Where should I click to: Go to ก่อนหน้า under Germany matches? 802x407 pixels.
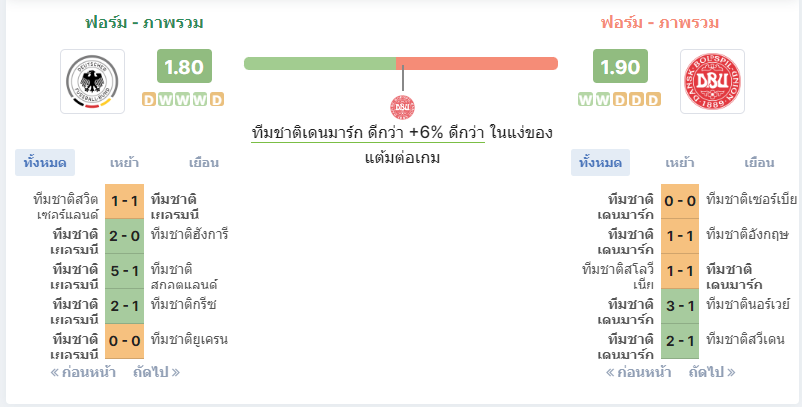coord(83,372)
